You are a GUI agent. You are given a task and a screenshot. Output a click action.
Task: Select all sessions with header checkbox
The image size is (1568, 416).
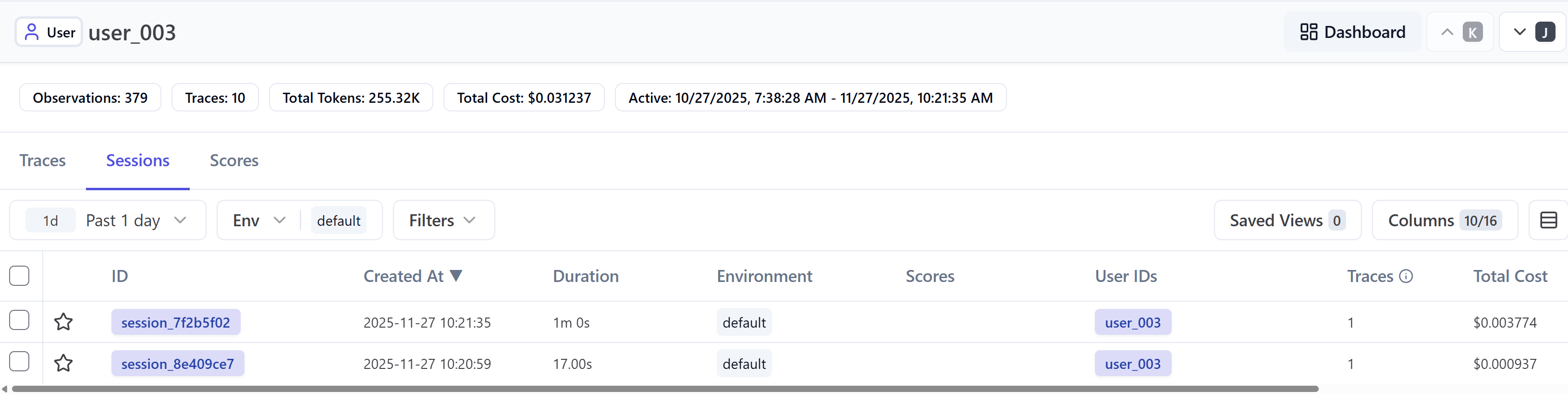pyautogui.click(x=20, y=276)
